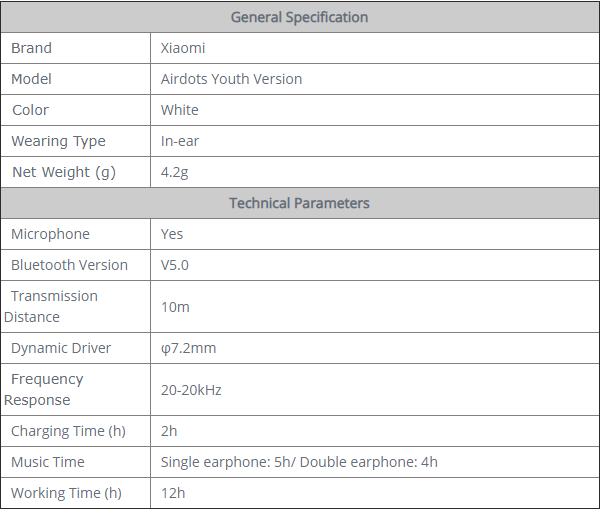601x510 pixels.
Task: Click the General Specification header
Action: [x=299, y=17]
